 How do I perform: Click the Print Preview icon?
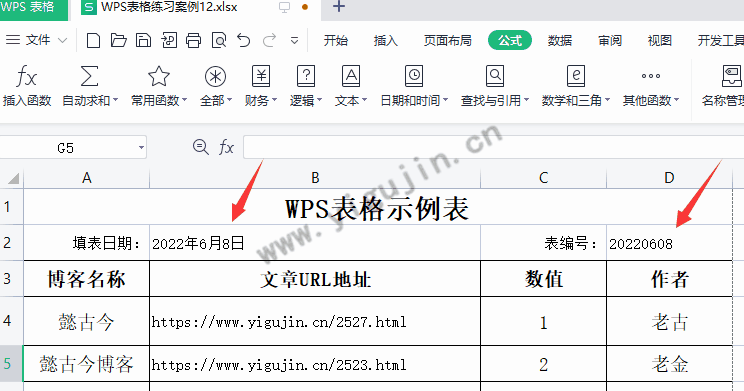coord(219,41)
